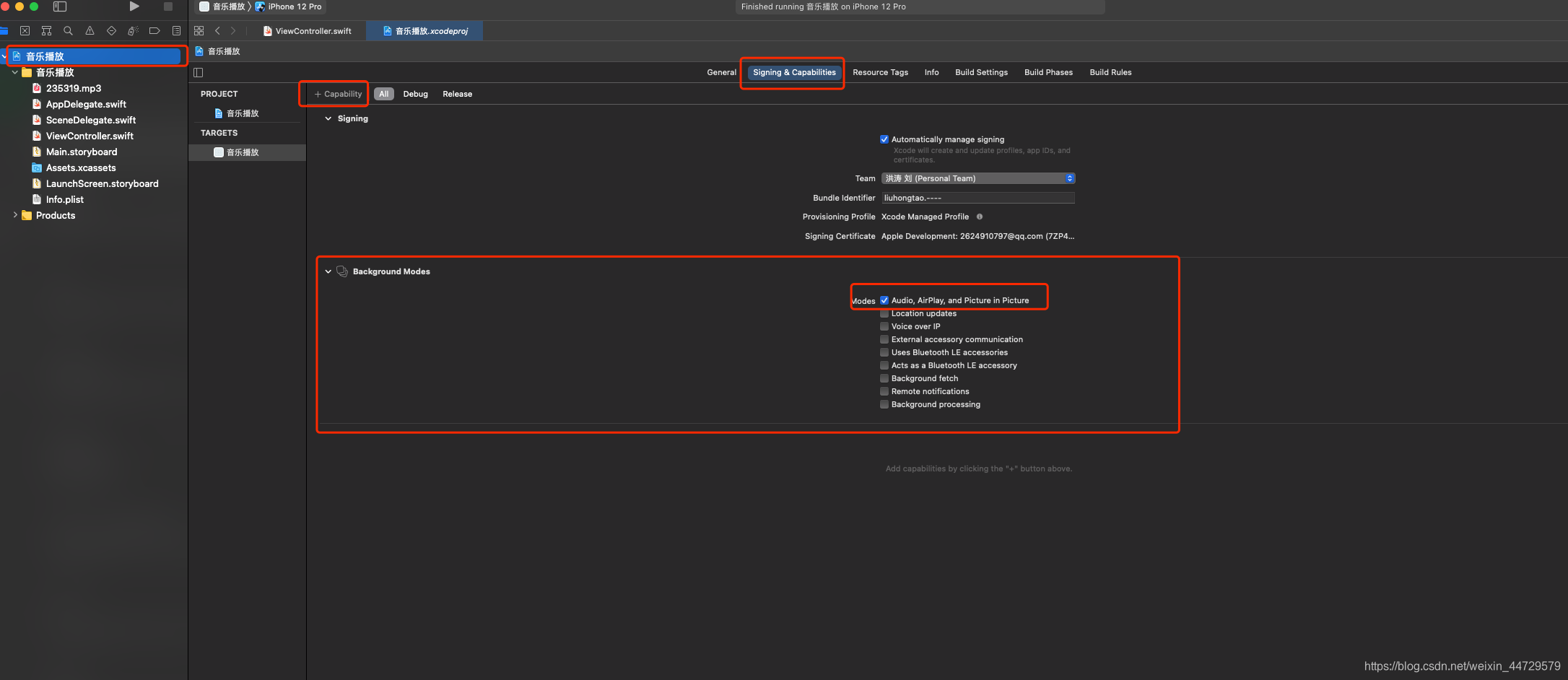Viewport: 1568px width, 680px height.
Task: Open the find navigator magnifier icon
Action: pos(68,31)
